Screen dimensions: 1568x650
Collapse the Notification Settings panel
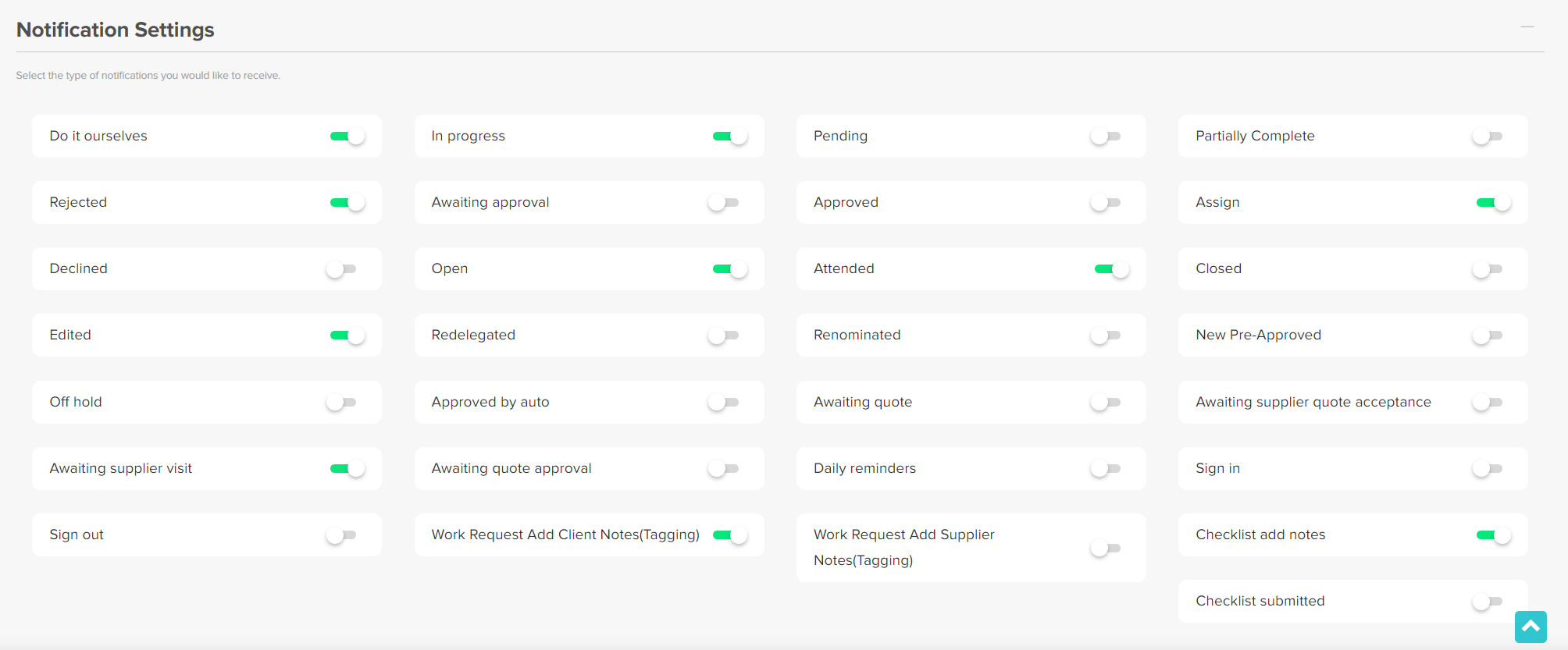click(1527, 27)
